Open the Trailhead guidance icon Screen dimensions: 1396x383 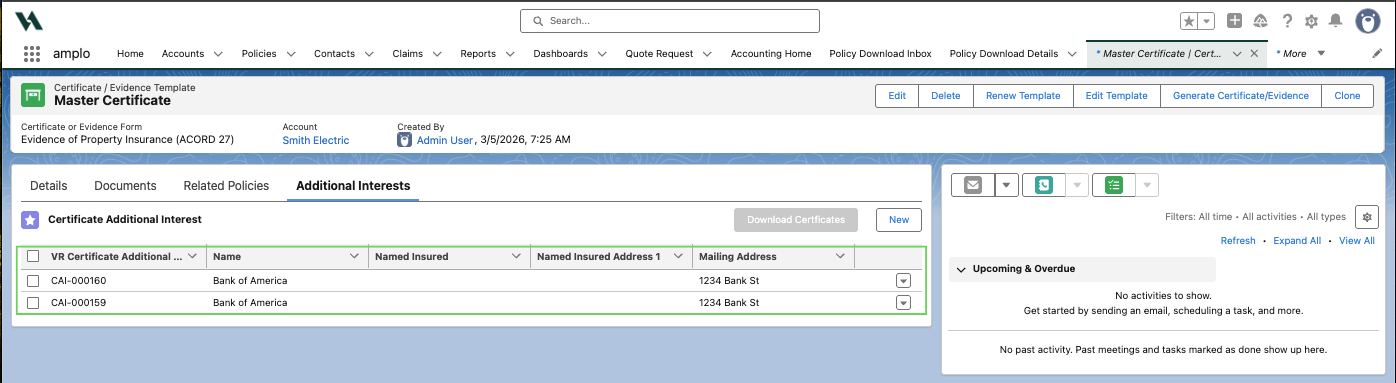[1260, 20]
